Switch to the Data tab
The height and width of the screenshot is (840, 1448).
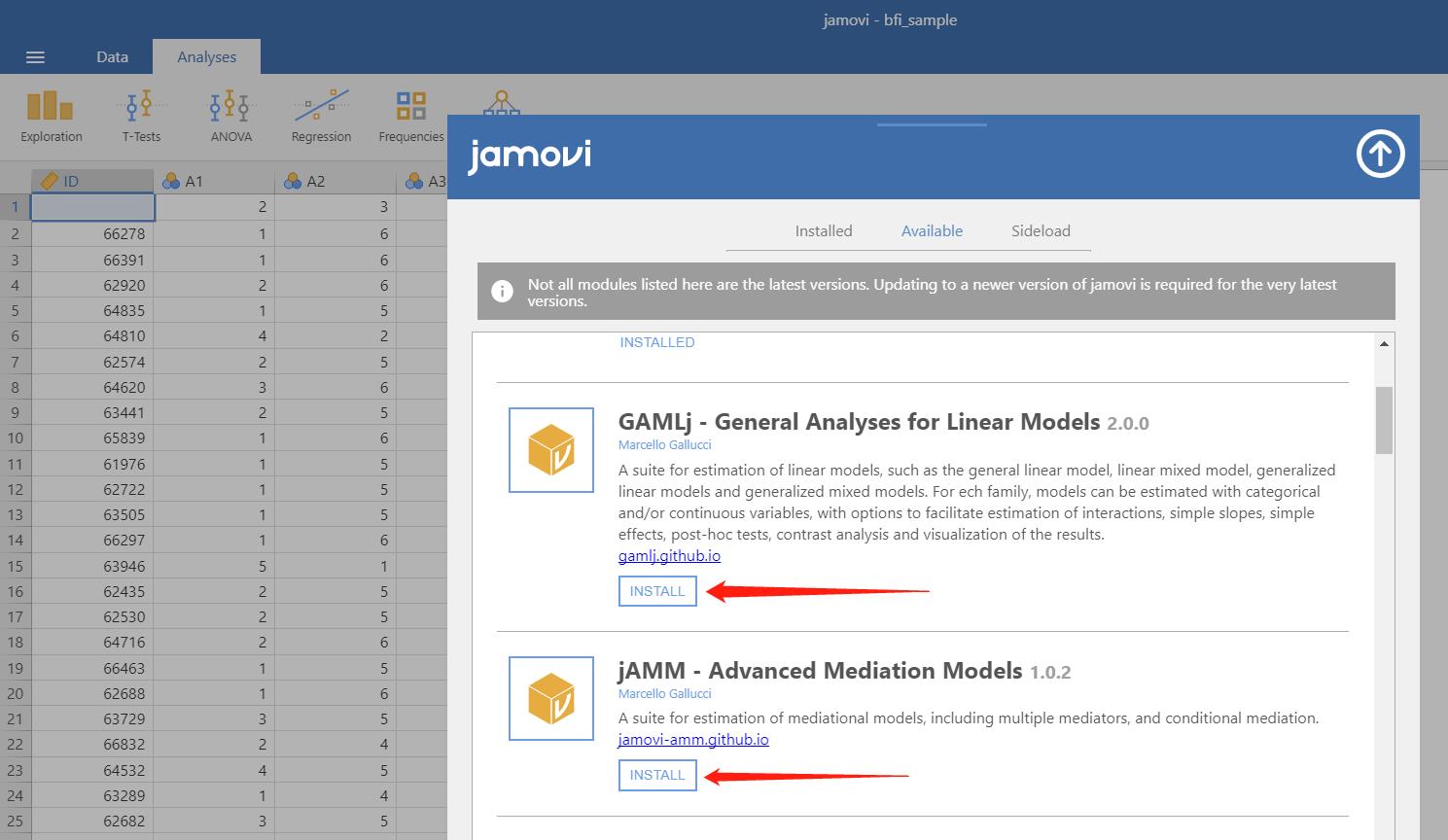coord(112,56)
